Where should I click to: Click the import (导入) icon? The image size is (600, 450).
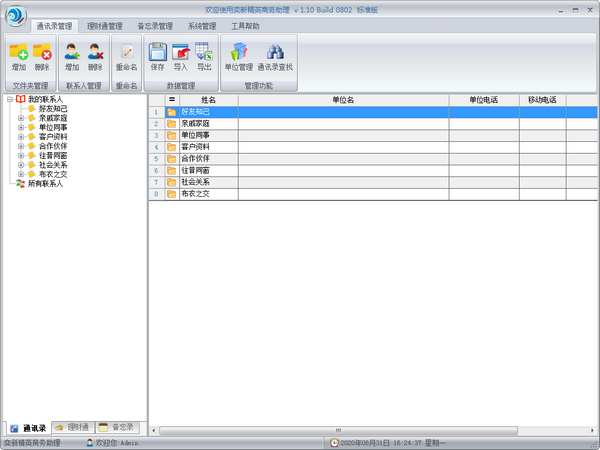pos(181,54)
